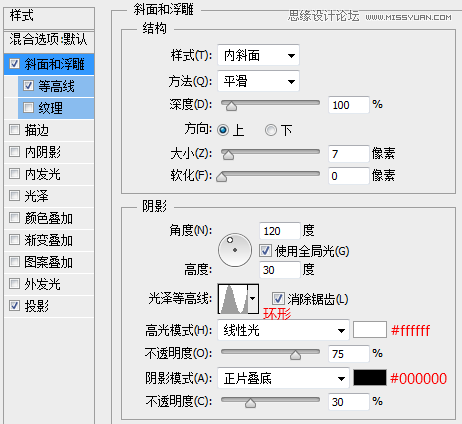
Task: Click the shadow 不透明度(C) slider handle
Action: tap(250, 403)
